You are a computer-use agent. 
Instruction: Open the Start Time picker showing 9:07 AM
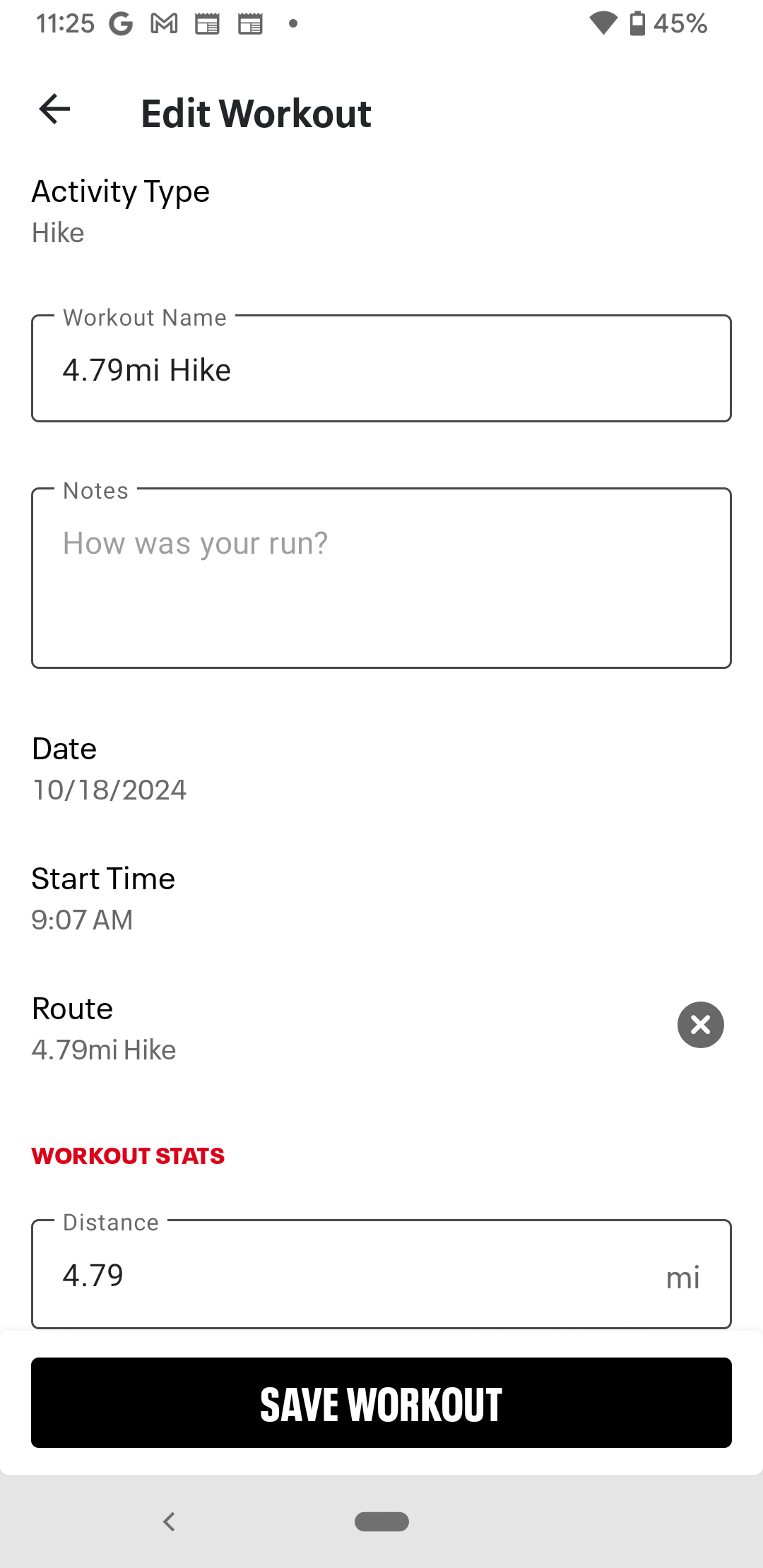tap(381, 898)
